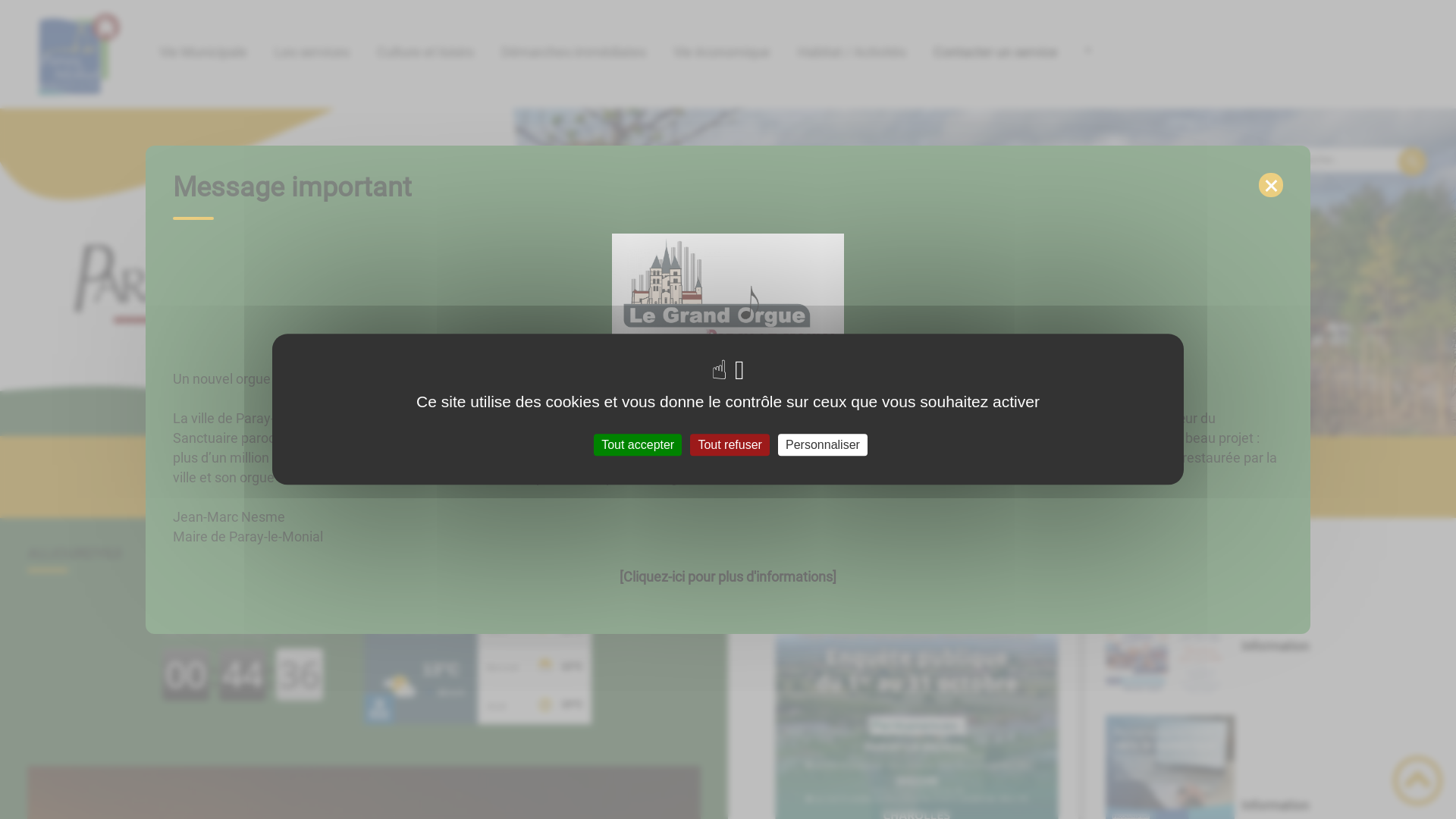Click scroll-to-top arrow icon
This screenshot has height=819, width=1456.
coord(1417,780)
